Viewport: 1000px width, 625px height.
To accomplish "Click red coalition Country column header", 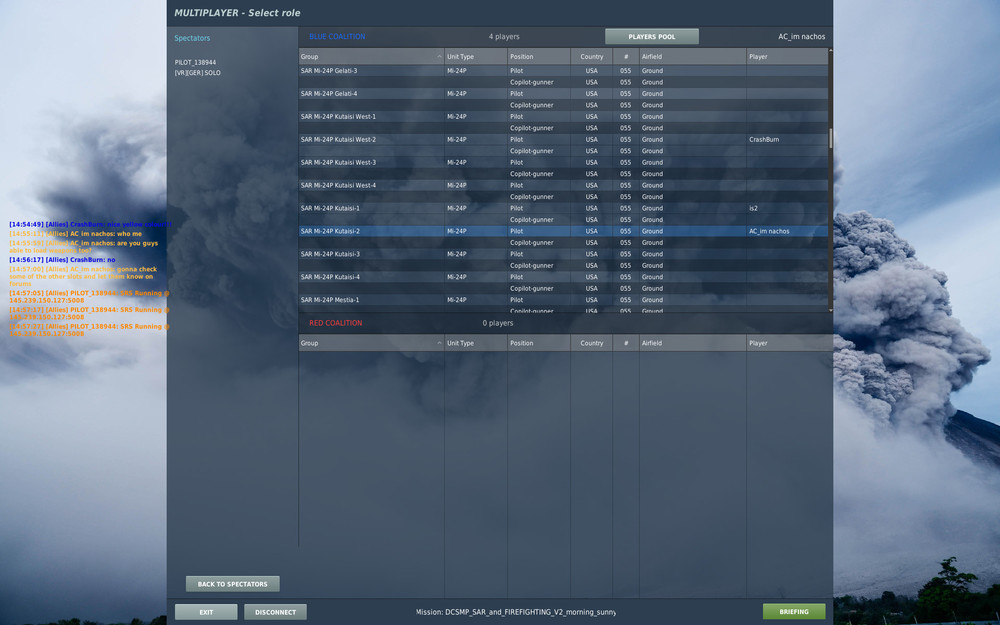I will point(591,343).
